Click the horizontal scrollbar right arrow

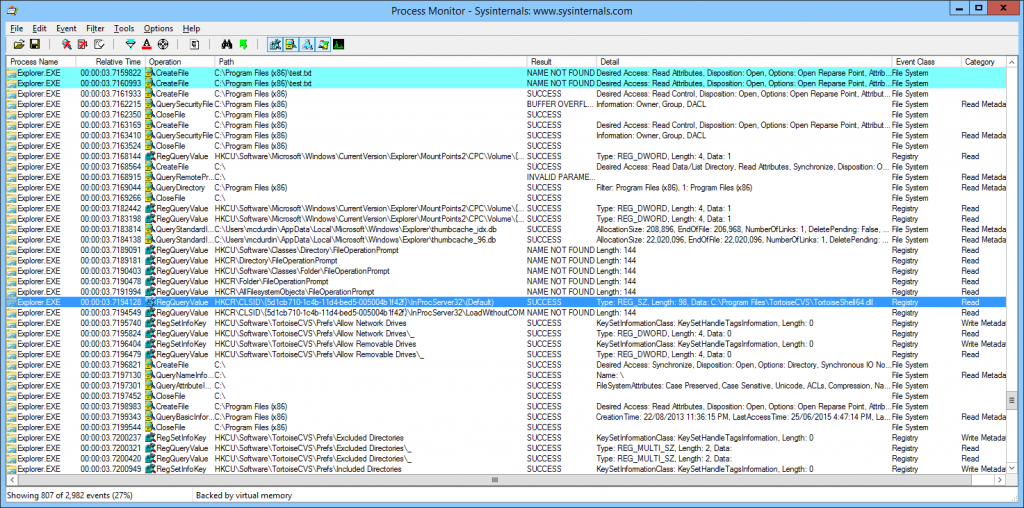pyautogui.click(x=1000, y=479)
